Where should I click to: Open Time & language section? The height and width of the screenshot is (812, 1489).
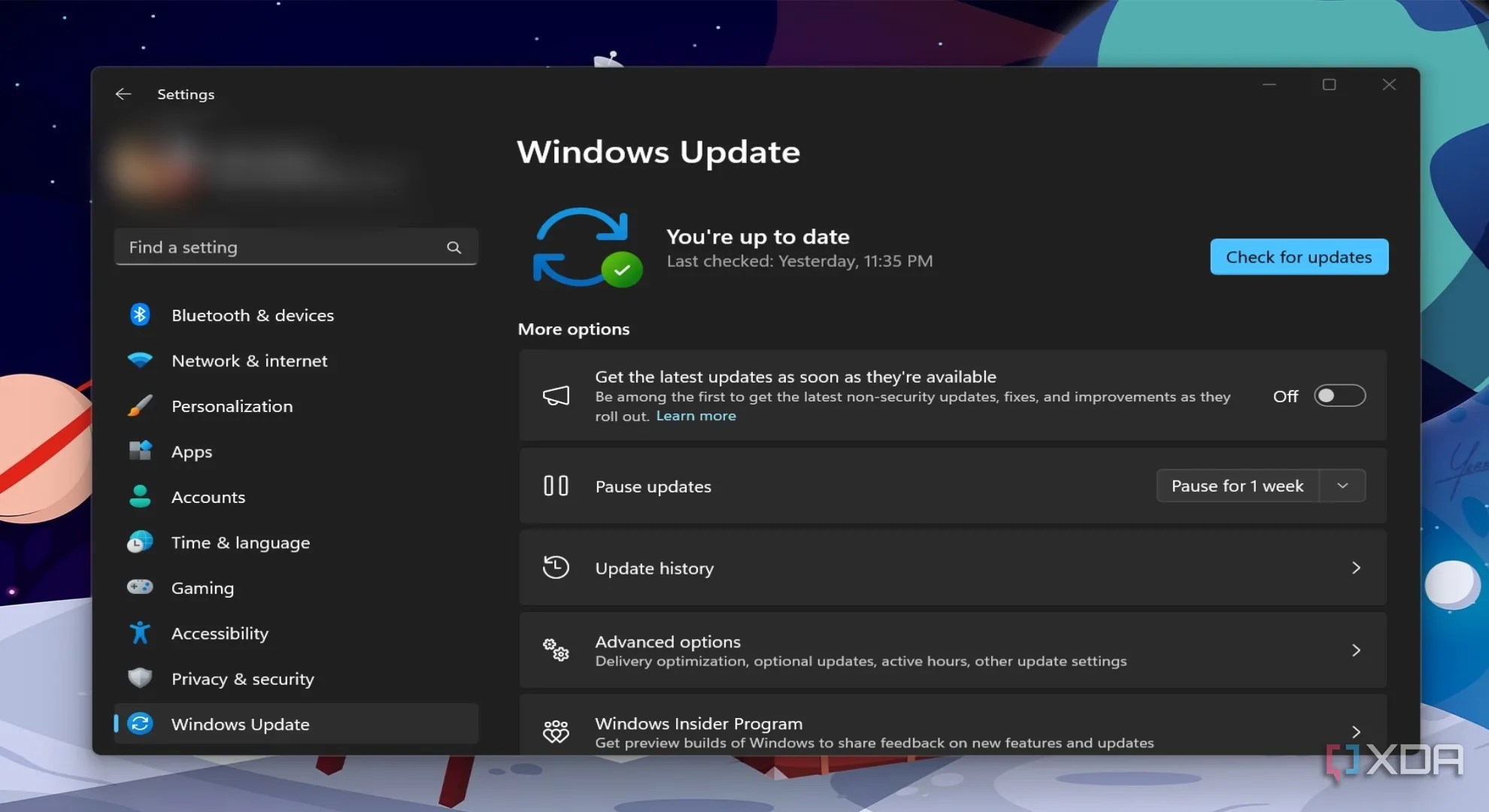pyautogui.click(x=240, y=543)
